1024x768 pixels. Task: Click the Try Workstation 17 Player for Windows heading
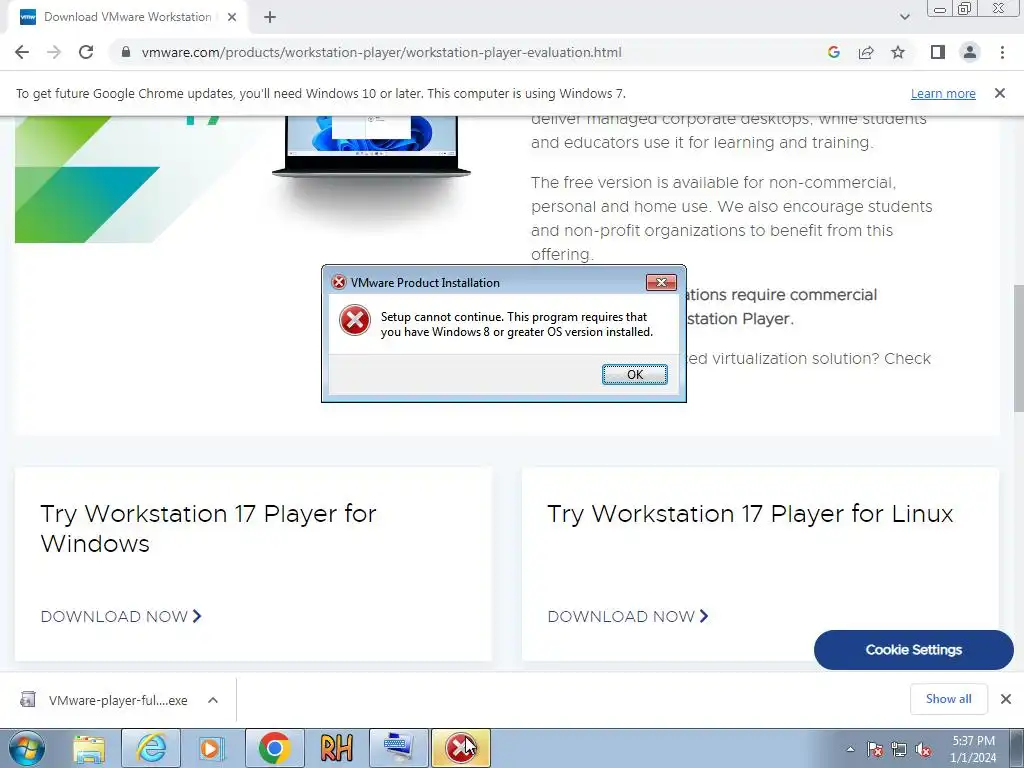pos(208,528)
